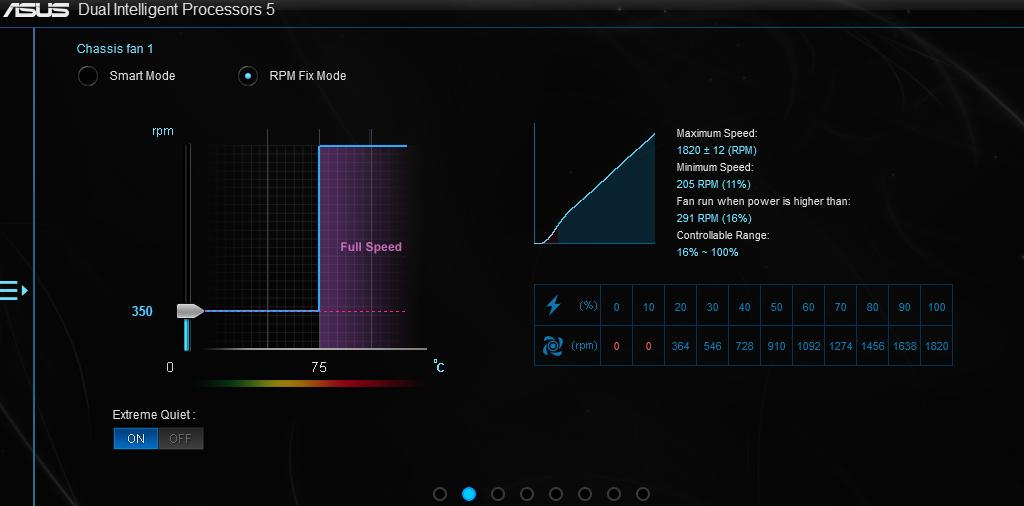This screenshot has width=1024, height=506.
Task: Click the 1638 rpm table cell
Action: click(904, 346)
